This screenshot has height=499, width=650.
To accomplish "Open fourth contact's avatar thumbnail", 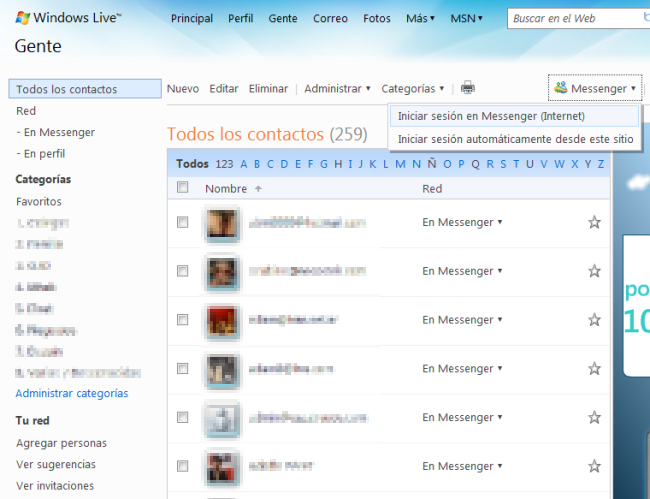I will point(222,370).
